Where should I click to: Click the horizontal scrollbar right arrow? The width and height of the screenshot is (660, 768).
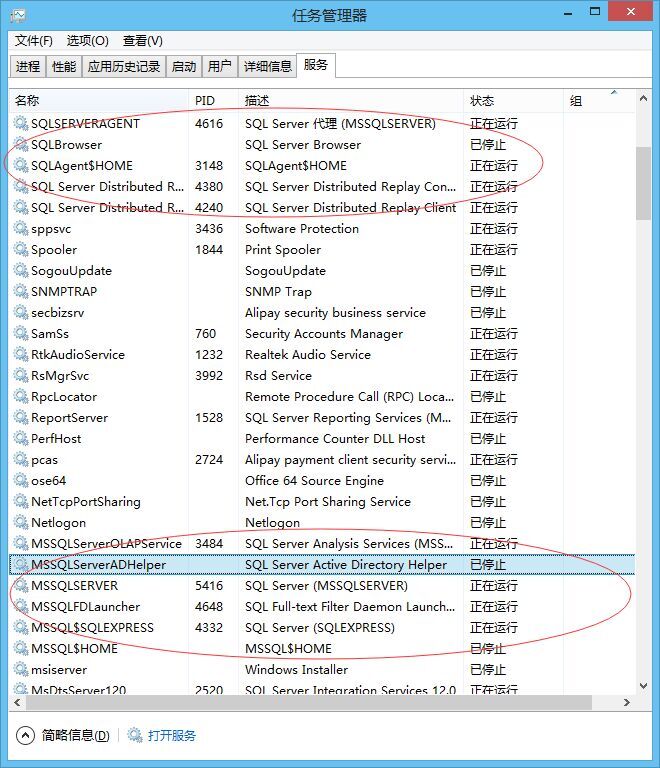click(627, 702)
